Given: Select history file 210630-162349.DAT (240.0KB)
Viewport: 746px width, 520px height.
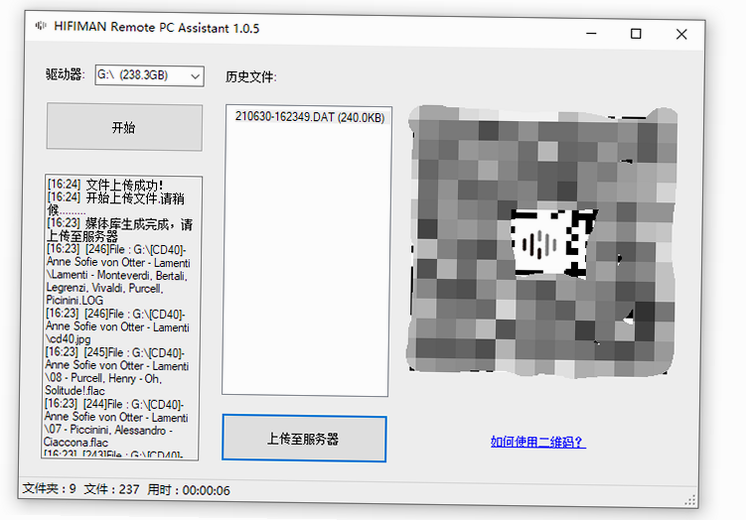Looking at the screenshot, I should point(310,117).
